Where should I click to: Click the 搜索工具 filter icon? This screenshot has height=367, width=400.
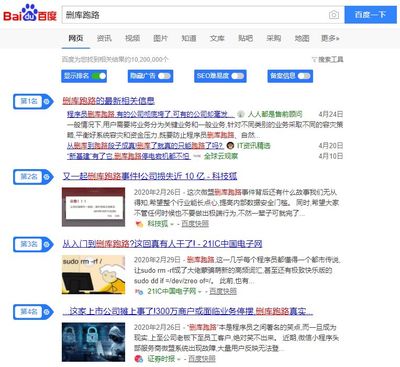pos(314,60)
